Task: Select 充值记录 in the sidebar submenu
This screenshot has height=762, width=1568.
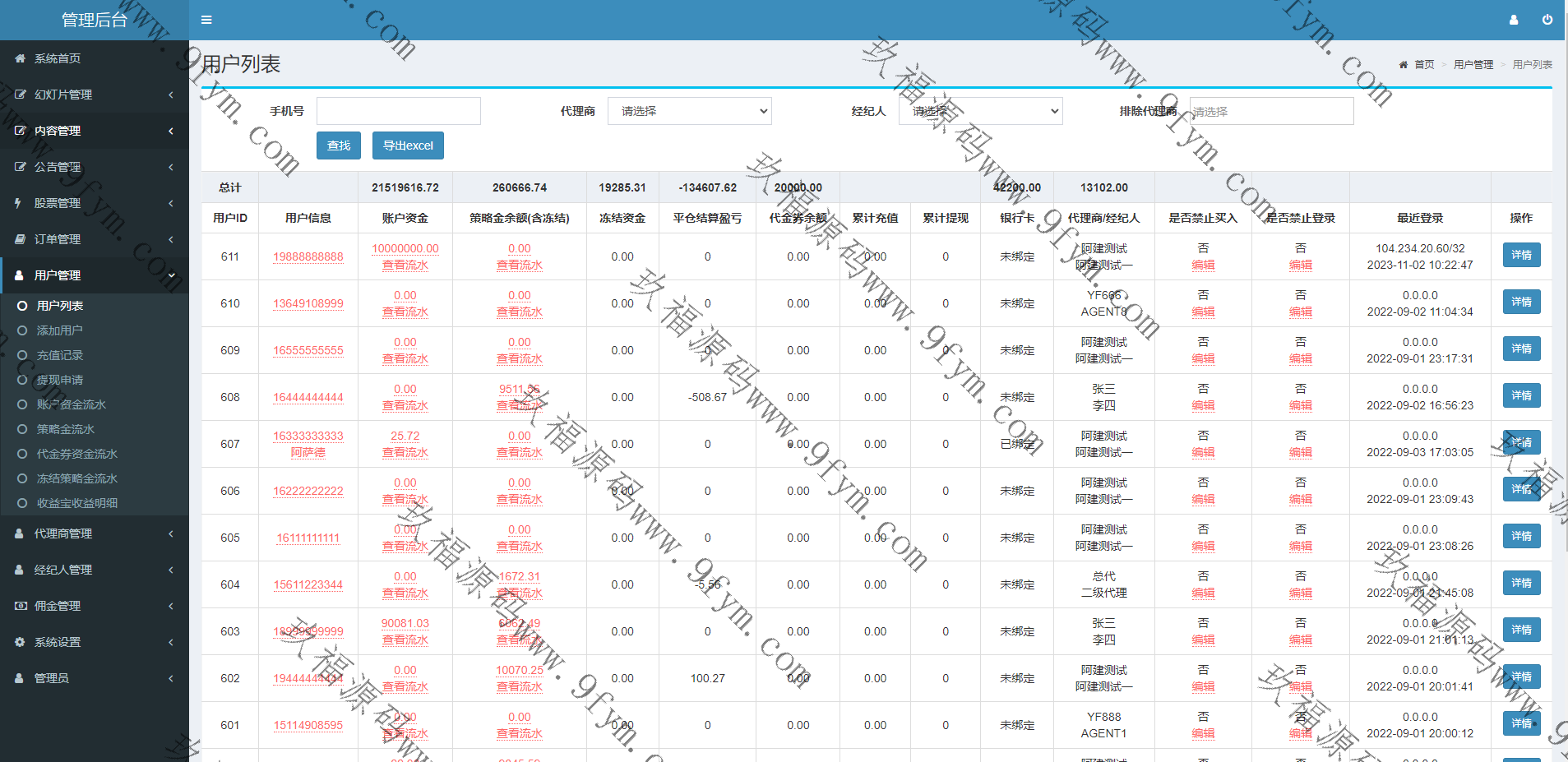Action: click(x=59, y=355)
